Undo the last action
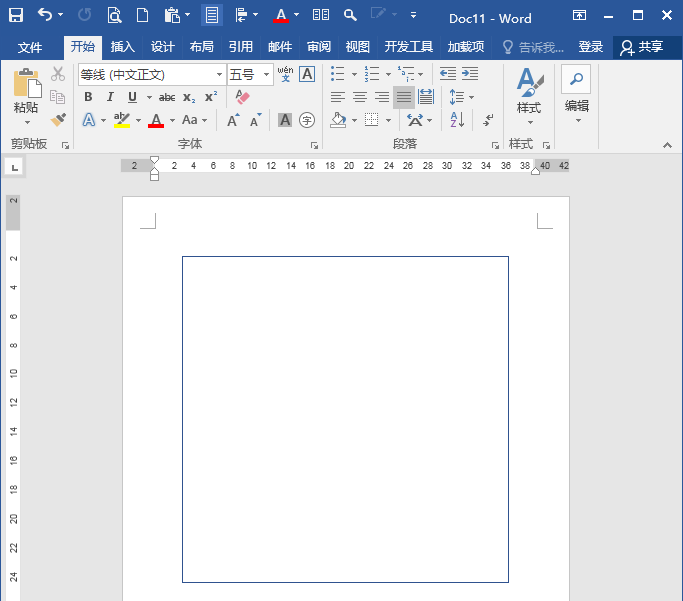This screenshot has height=601, width=683. click(45, 15)
